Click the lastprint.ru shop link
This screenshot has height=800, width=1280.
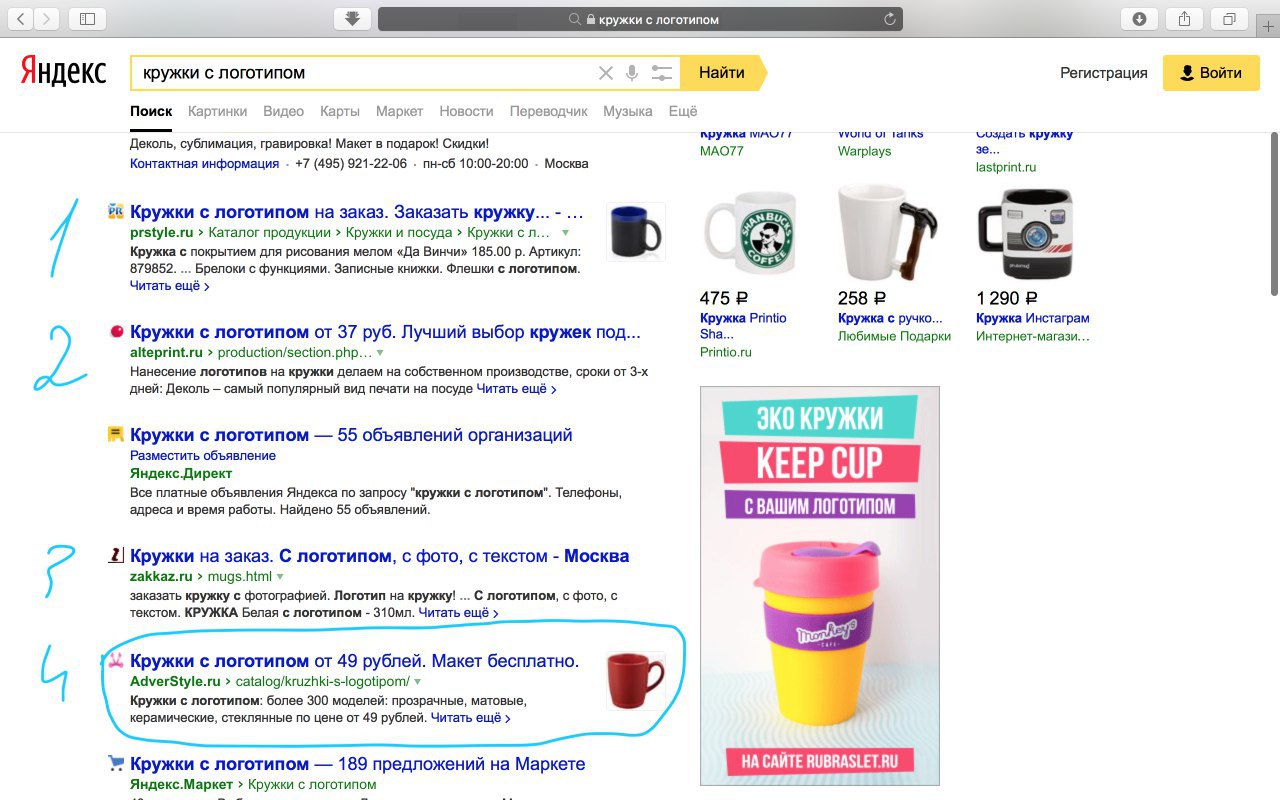1006,167
